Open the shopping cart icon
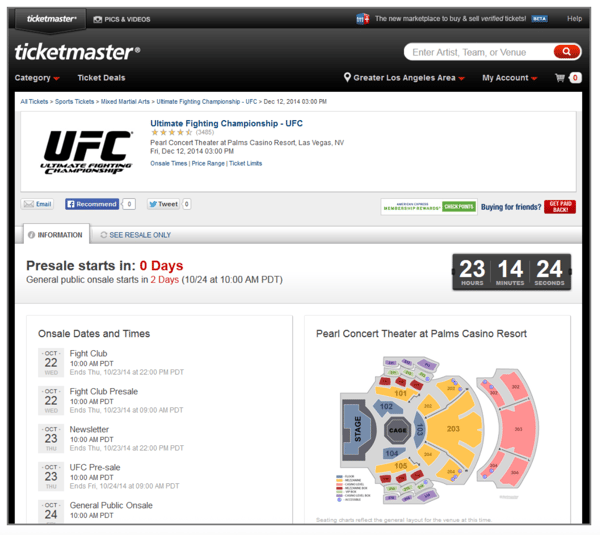Image resolution: width=600 pixels, height=535 pixels. point(561,78)
